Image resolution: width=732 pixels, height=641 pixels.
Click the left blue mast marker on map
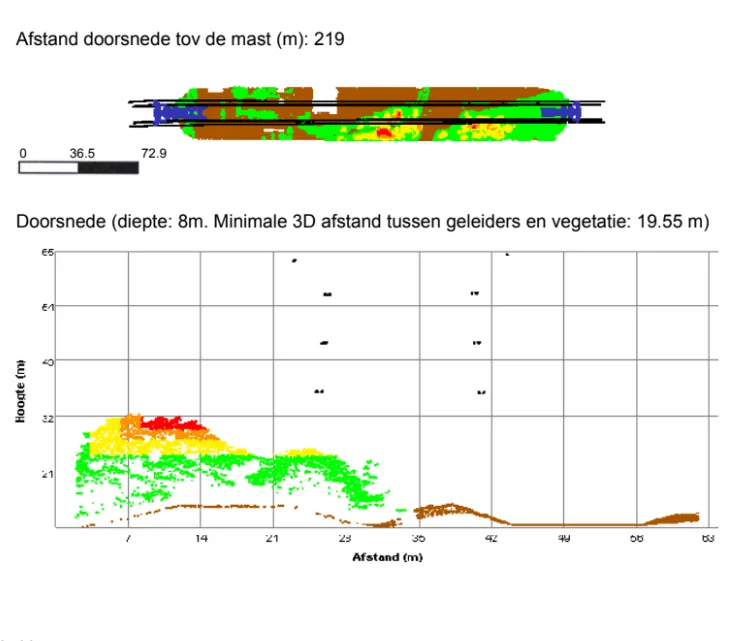pos(179,113)
